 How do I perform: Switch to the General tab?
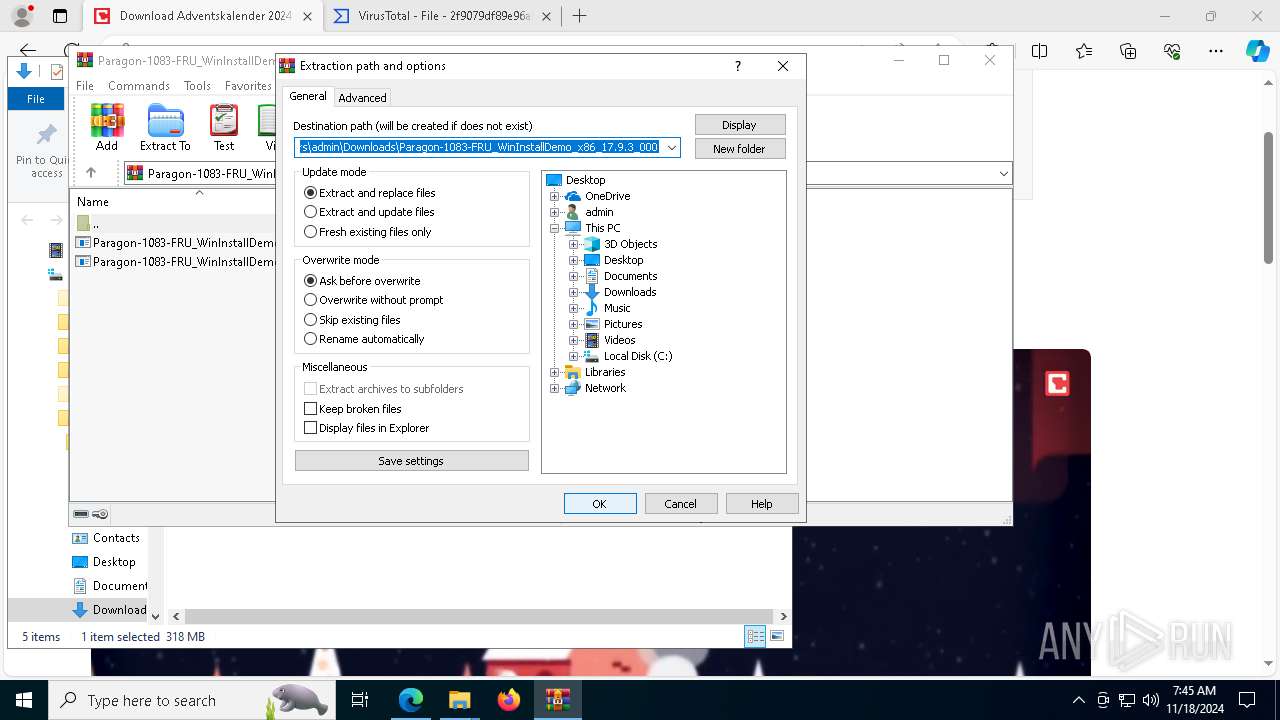coord(308,97)
